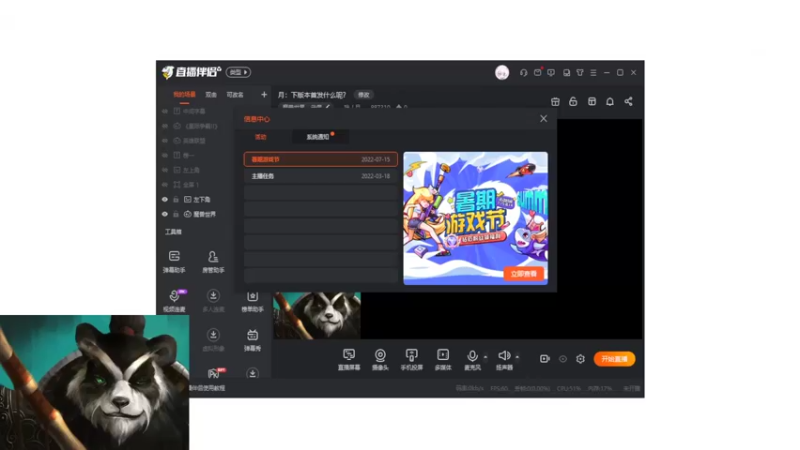The image size is (800, 450).
Task: Select the 暑期游戏节 notice row
Action: click(320, 159)
